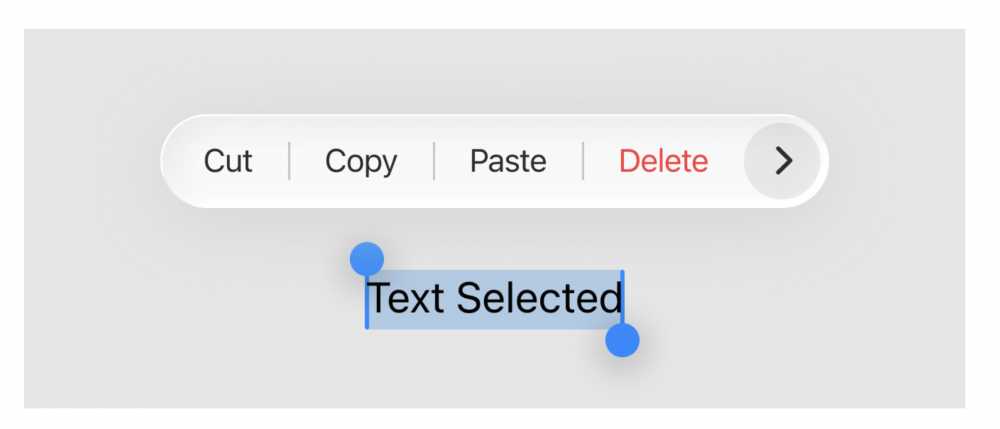This screenshot has width=1000, height=429.
Task: Choose Copy from the popup menu
Action: tap(361, 161)
